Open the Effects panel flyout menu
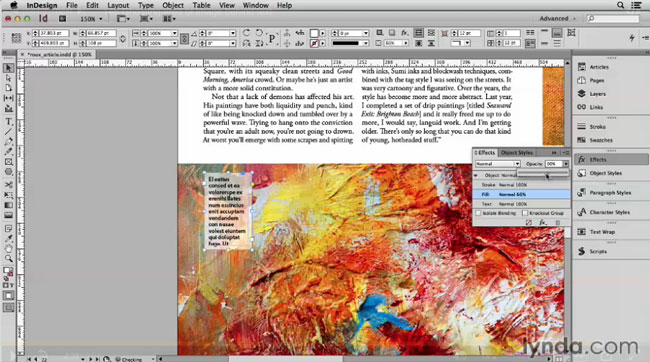The image size is (650, 362). pyautogui.click(x=566, y=153)
